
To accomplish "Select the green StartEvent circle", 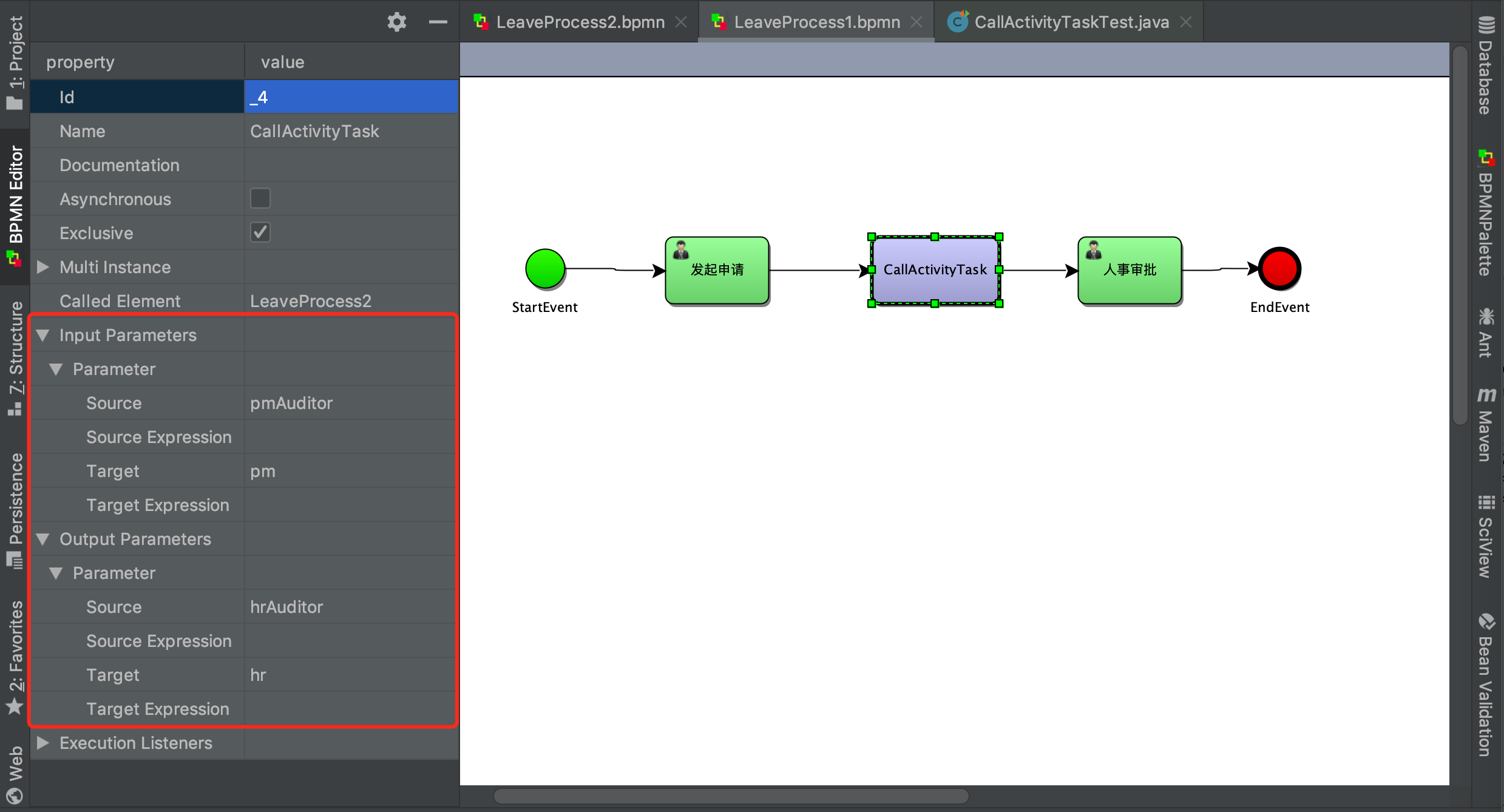I will (544, 268).
